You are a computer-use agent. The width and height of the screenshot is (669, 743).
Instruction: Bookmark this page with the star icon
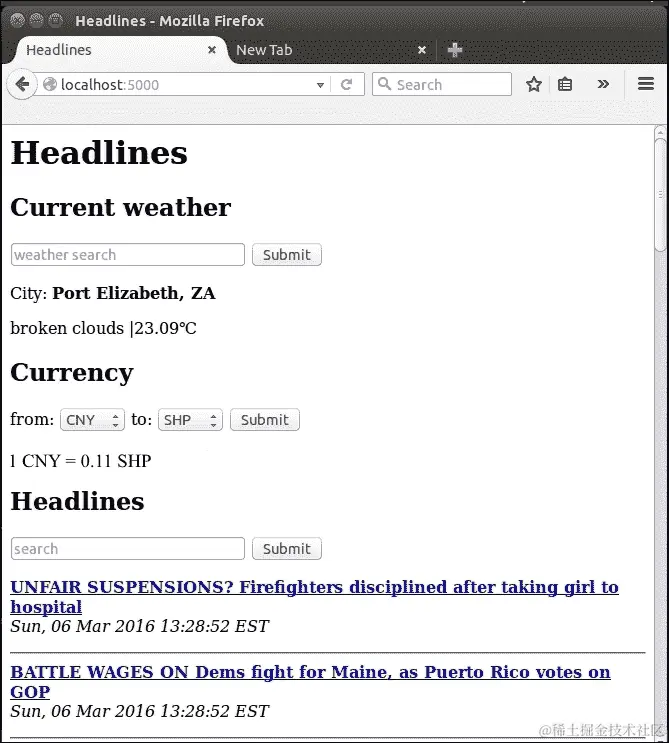533,84
